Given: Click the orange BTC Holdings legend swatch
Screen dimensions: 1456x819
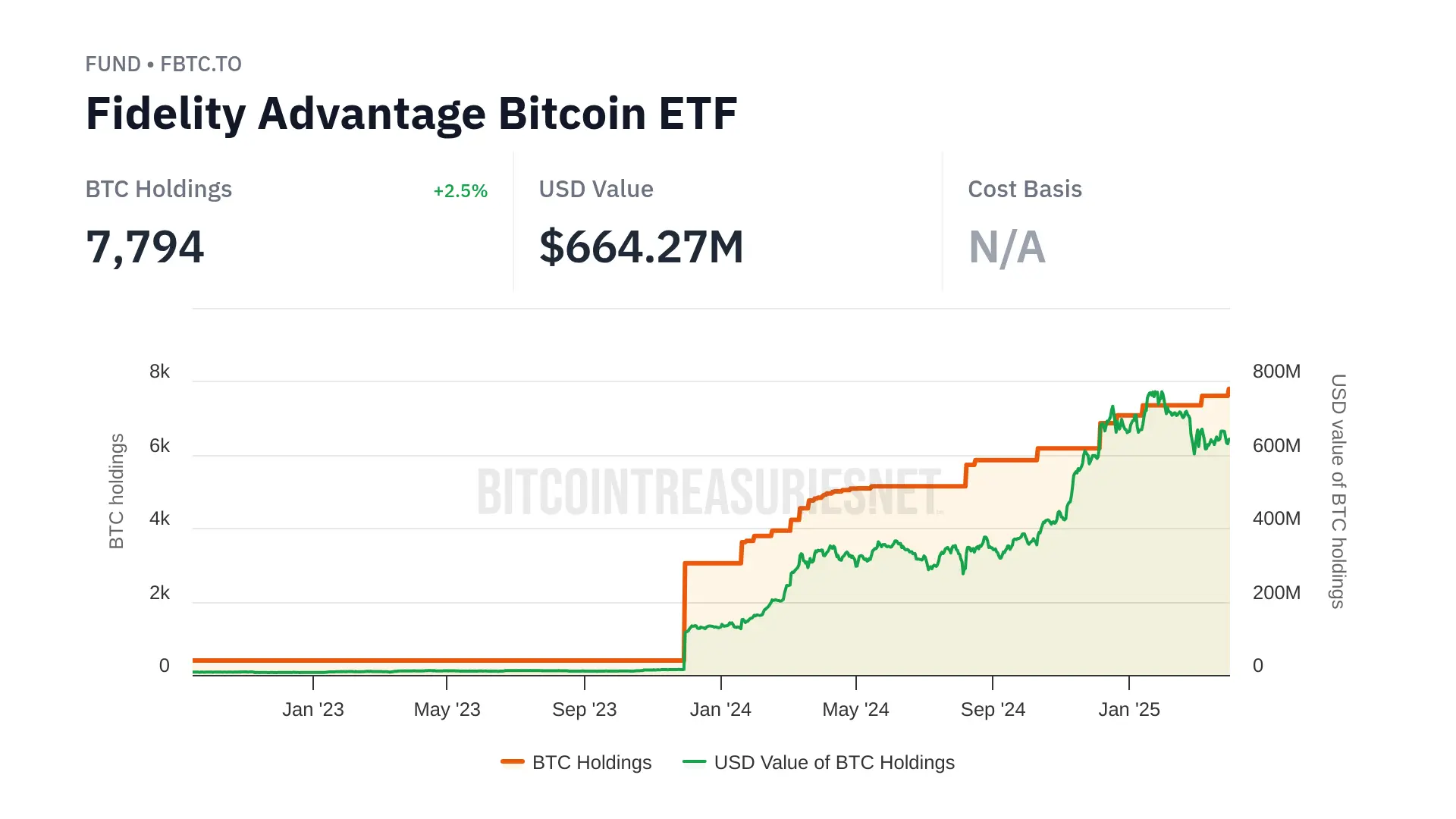Looking at the screenshot, I should pyautogui.click(x=513, y=762).
